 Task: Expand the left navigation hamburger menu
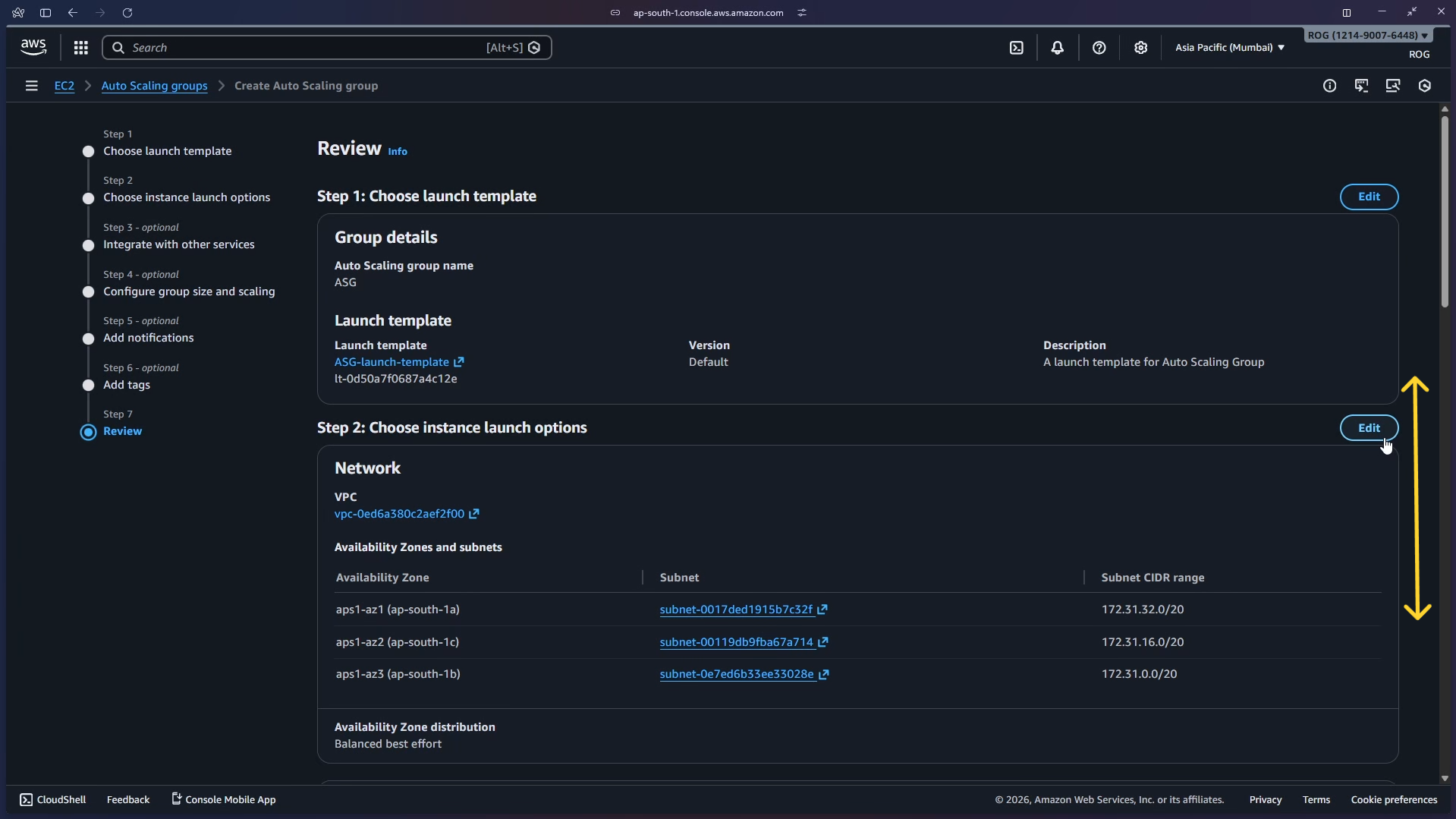31,86
